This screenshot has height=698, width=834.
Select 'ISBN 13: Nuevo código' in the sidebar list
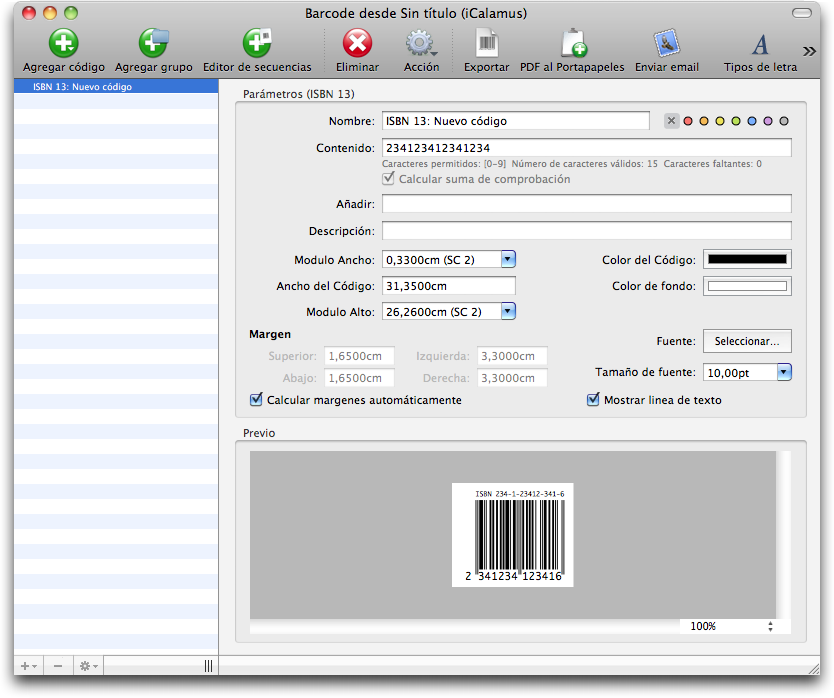coord(116,87)
